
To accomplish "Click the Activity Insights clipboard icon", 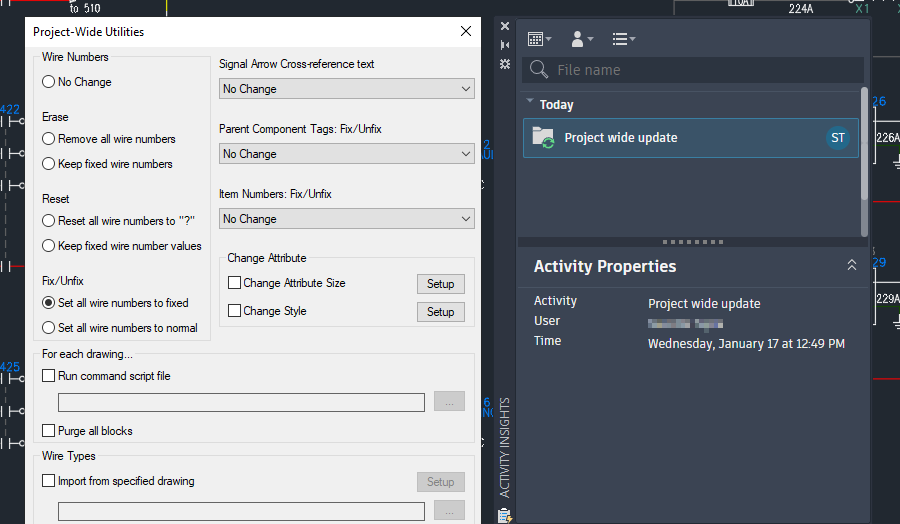I will coord(504,516).
